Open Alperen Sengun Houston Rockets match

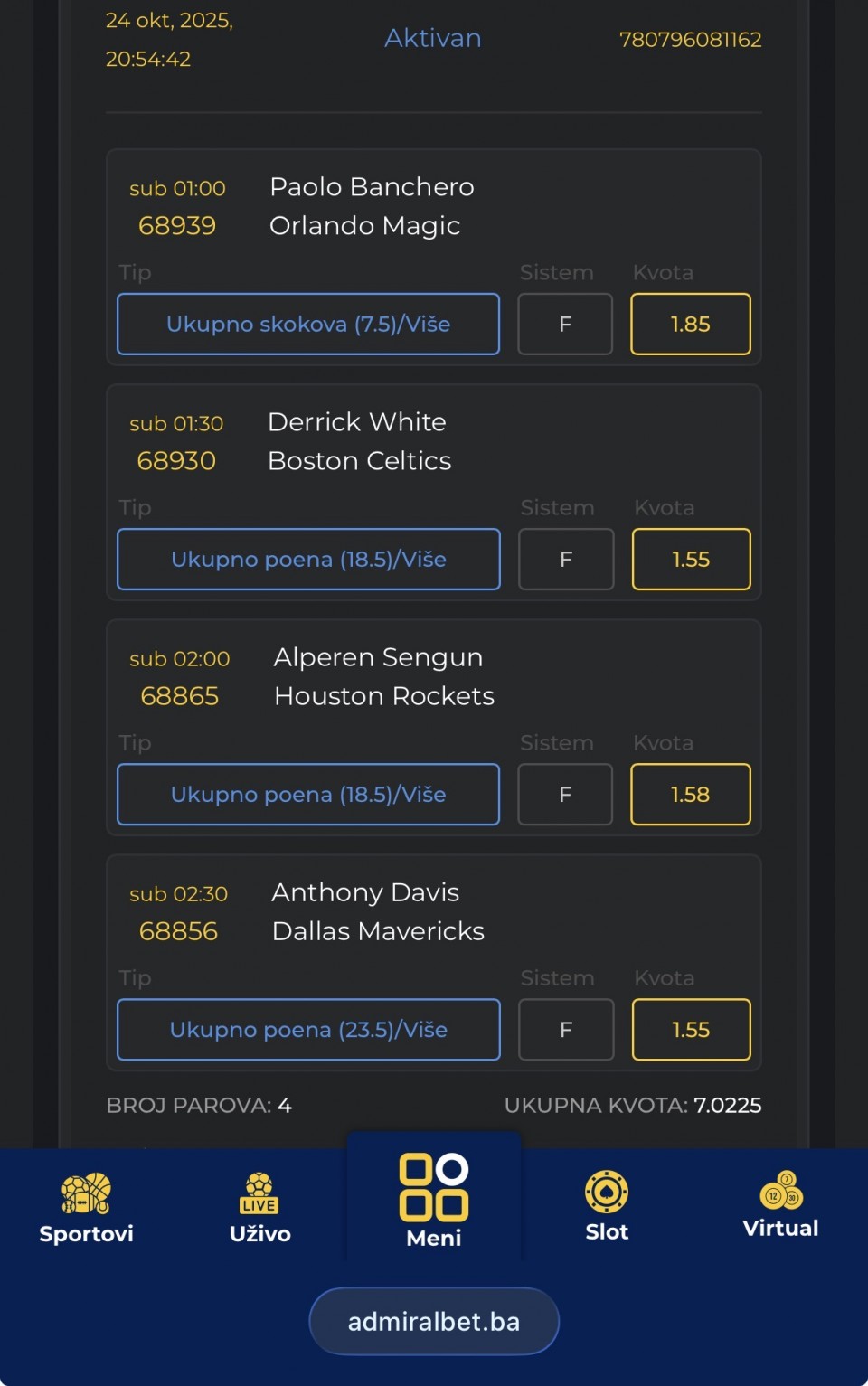[x=383, y=676]
